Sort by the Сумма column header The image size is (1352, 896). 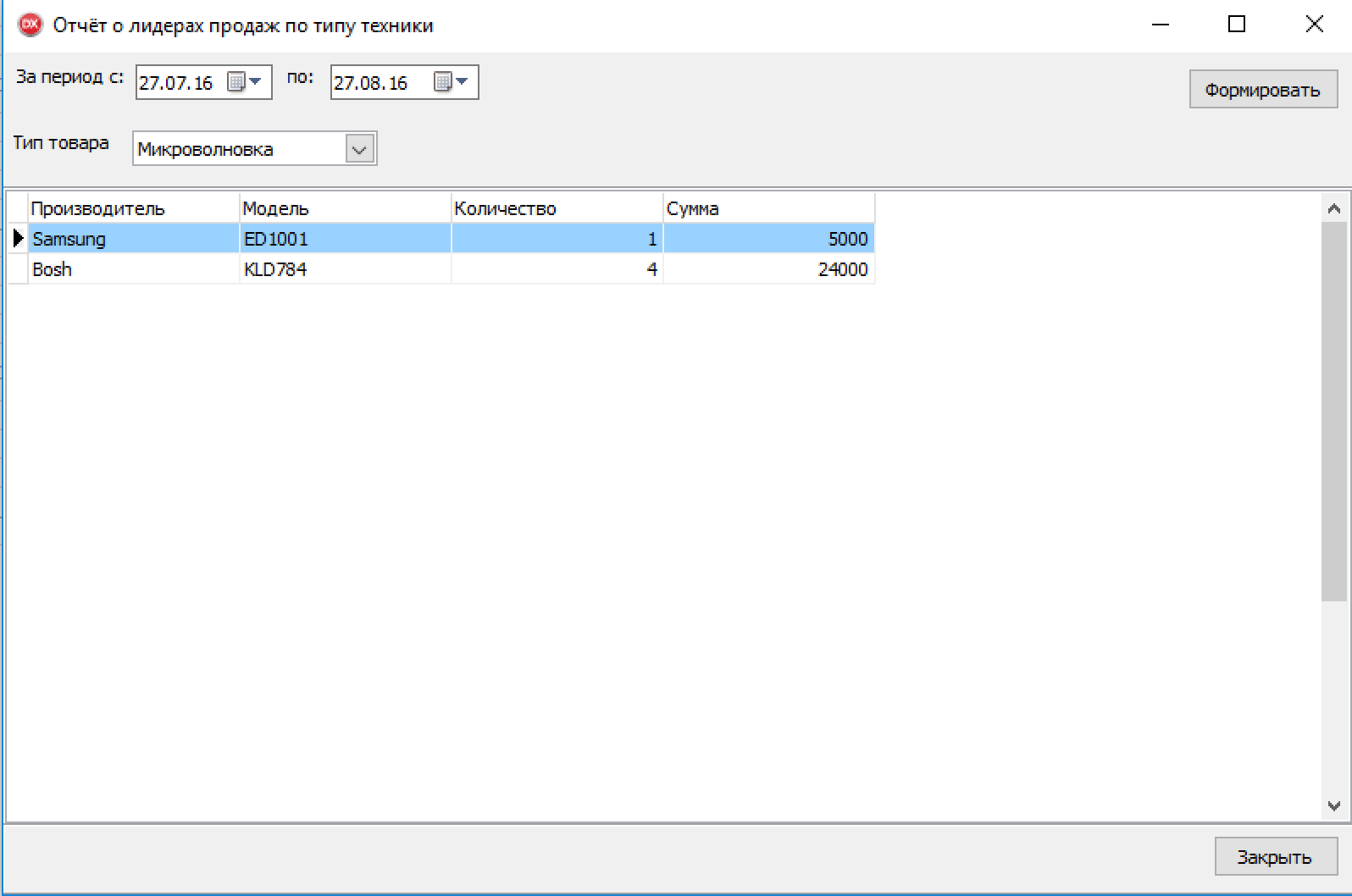(769, 208)
